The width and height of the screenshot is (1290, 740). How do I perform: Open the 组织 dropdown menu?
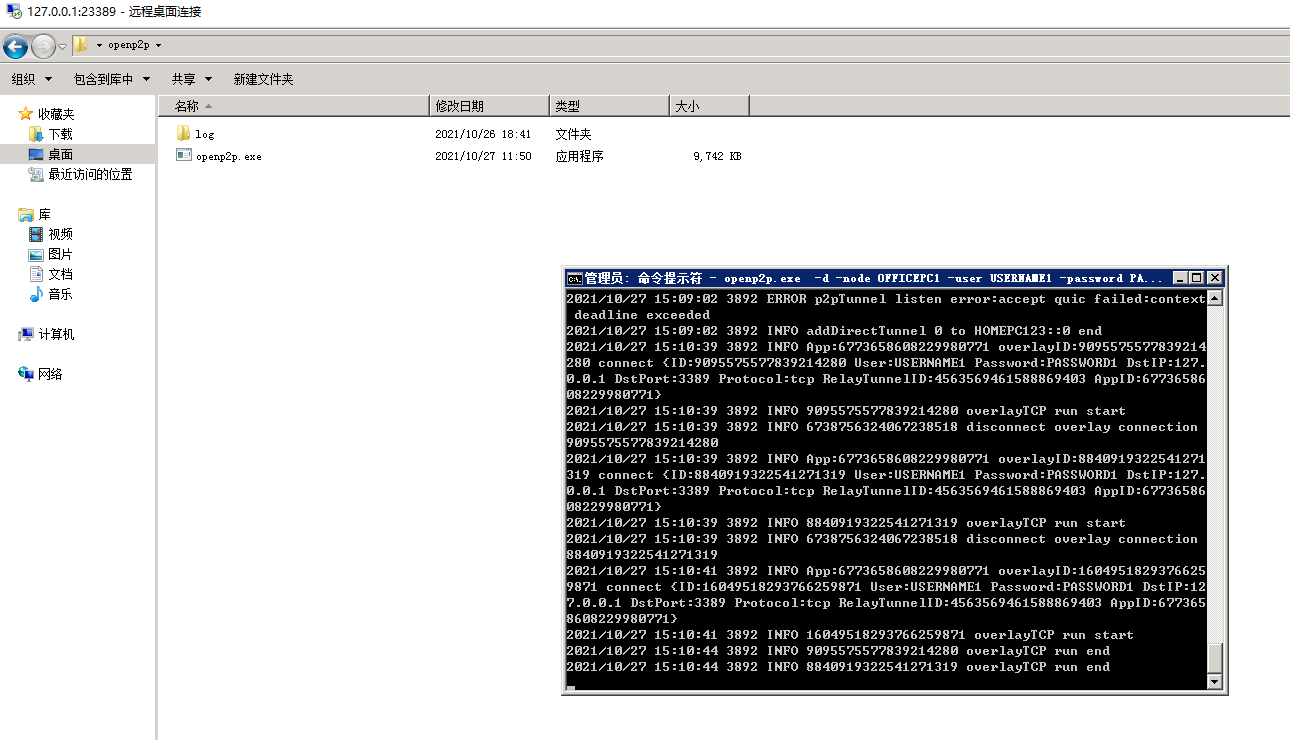30,79
